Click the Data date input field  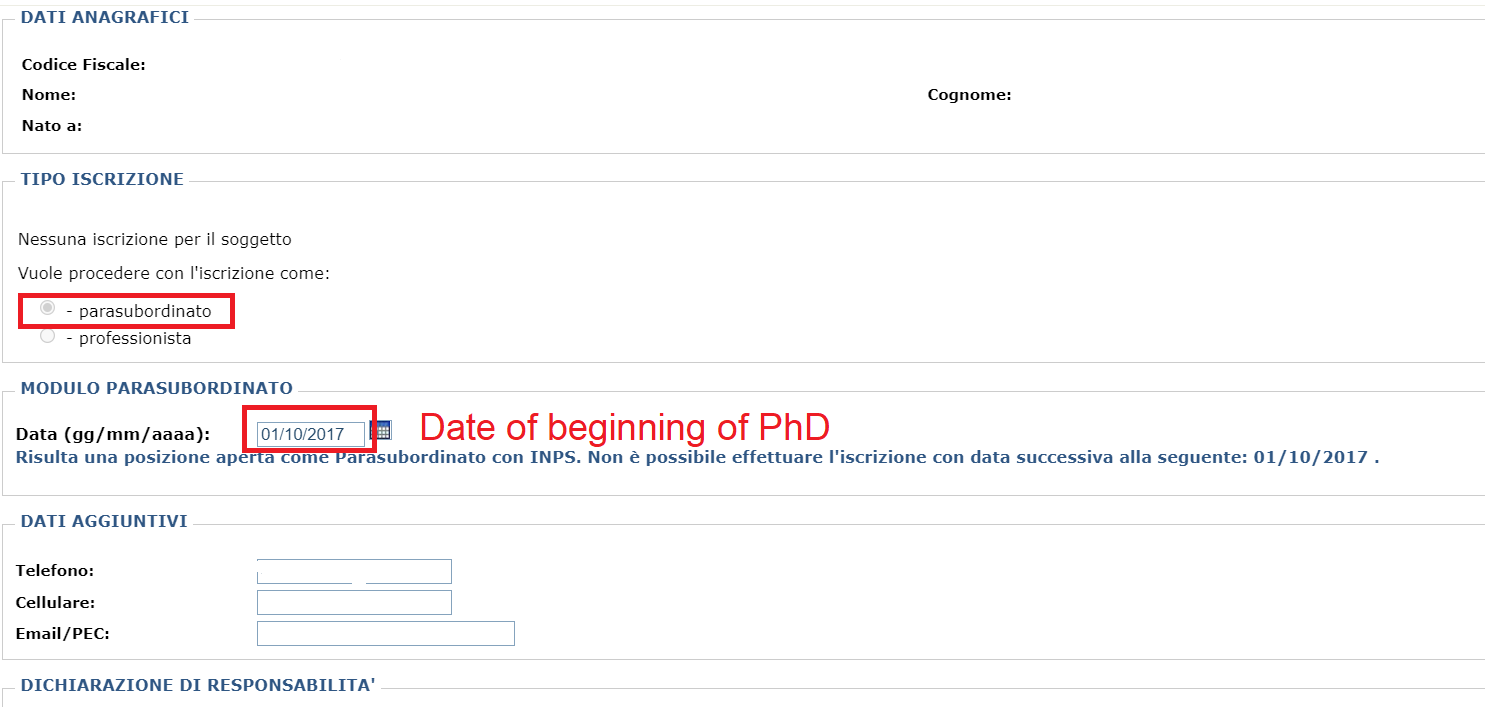pos(310,434)
